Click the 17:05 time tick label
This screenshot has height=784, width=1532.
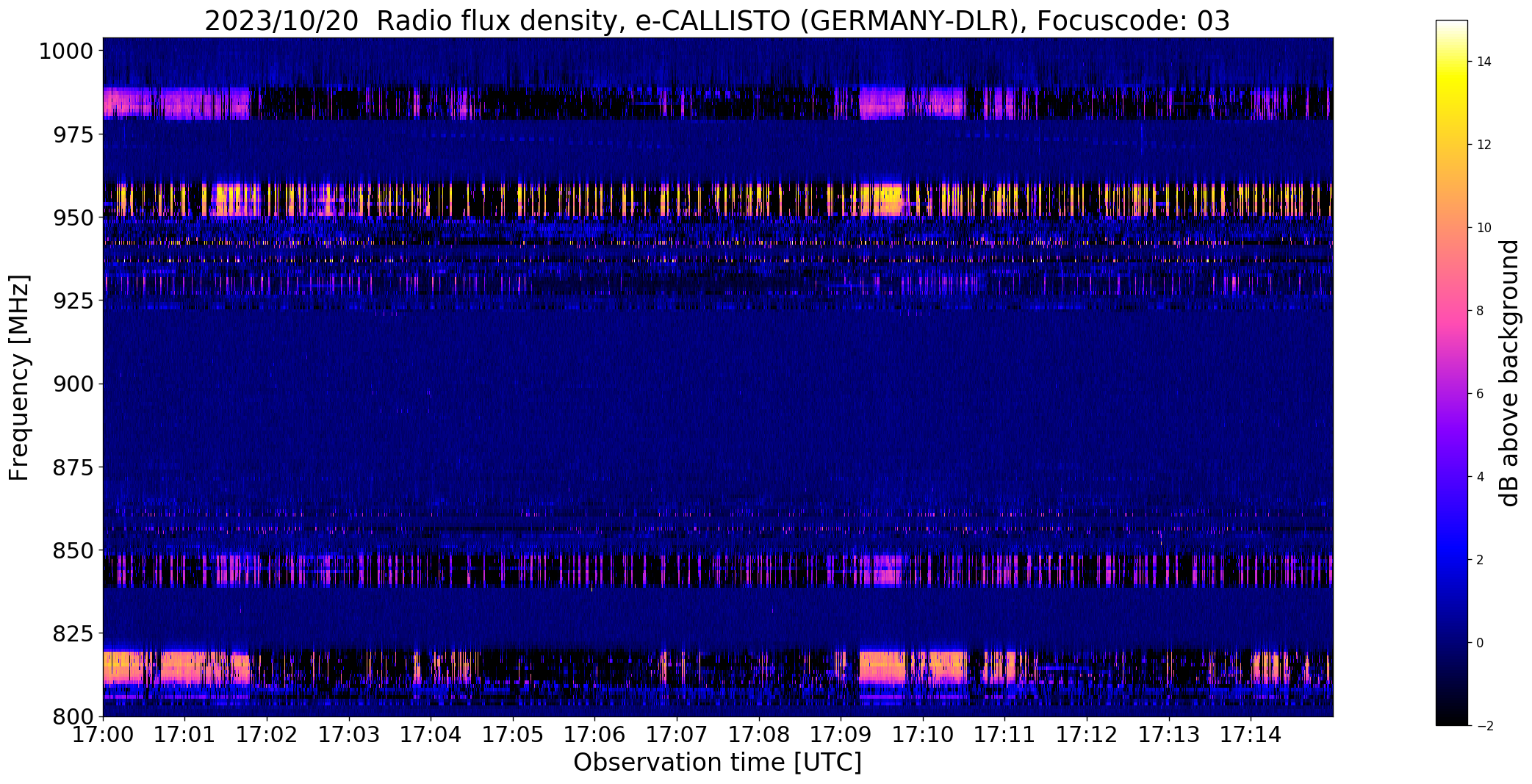pos(513,735)
